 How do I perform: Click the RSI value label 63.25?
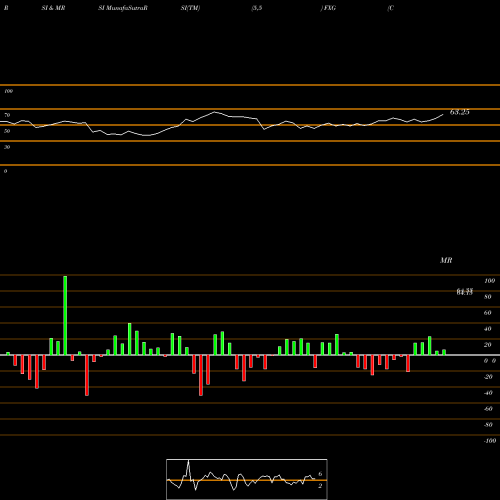click(x=459, y=112)
